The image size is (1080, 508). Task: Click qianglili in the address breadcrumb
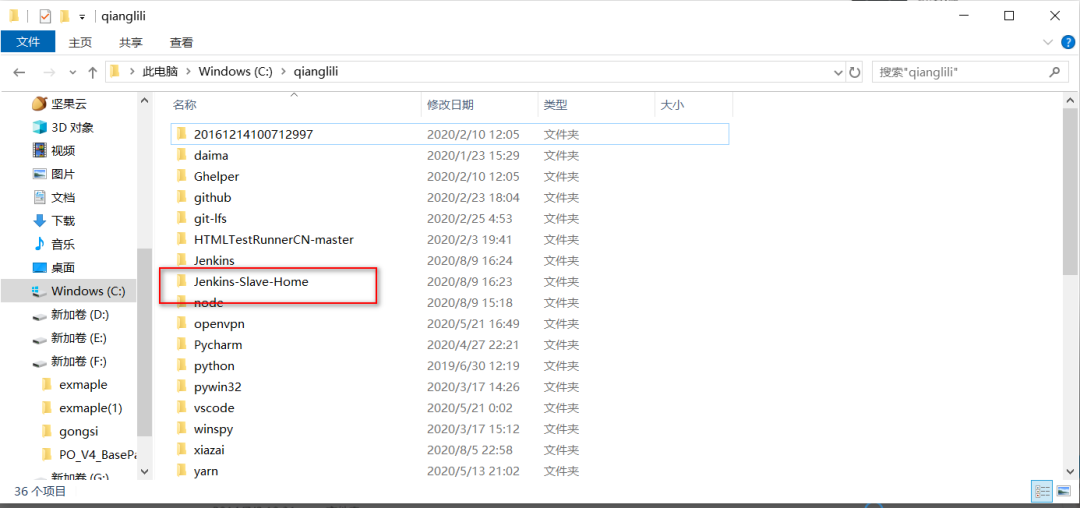coord(316,71)
